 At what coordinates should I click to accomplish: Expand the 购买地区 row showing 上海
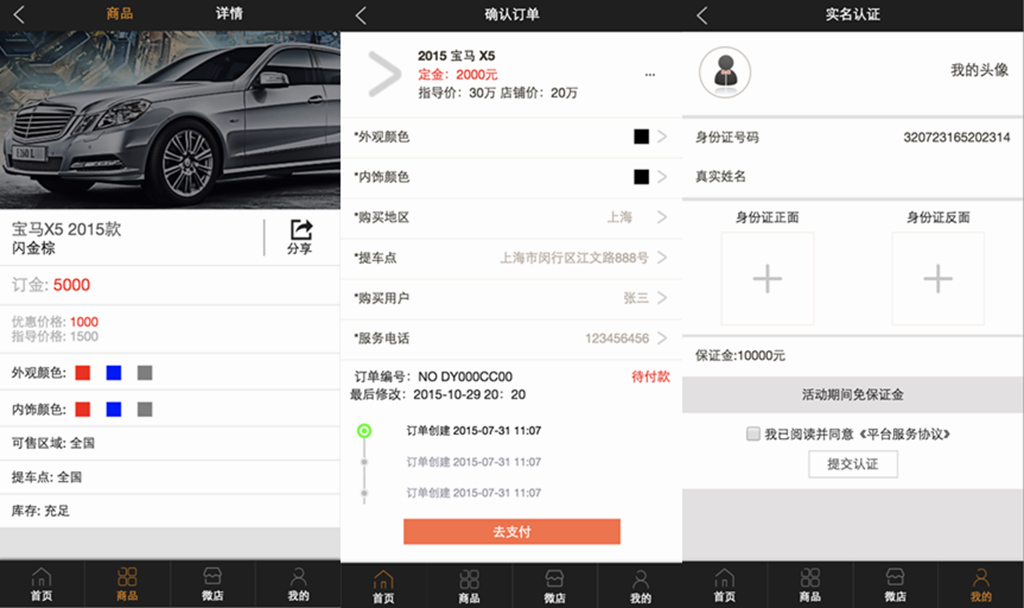(661, 217)
